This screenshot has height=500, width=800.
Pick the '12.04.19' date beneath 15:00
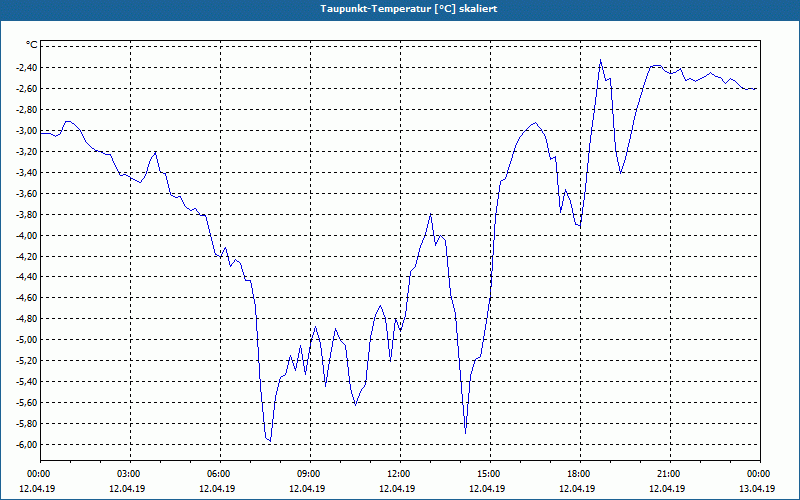[487, 488]
